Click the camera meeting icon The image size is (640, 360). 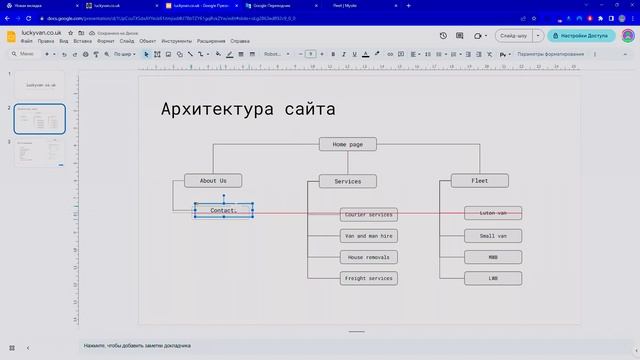[478, 36]
